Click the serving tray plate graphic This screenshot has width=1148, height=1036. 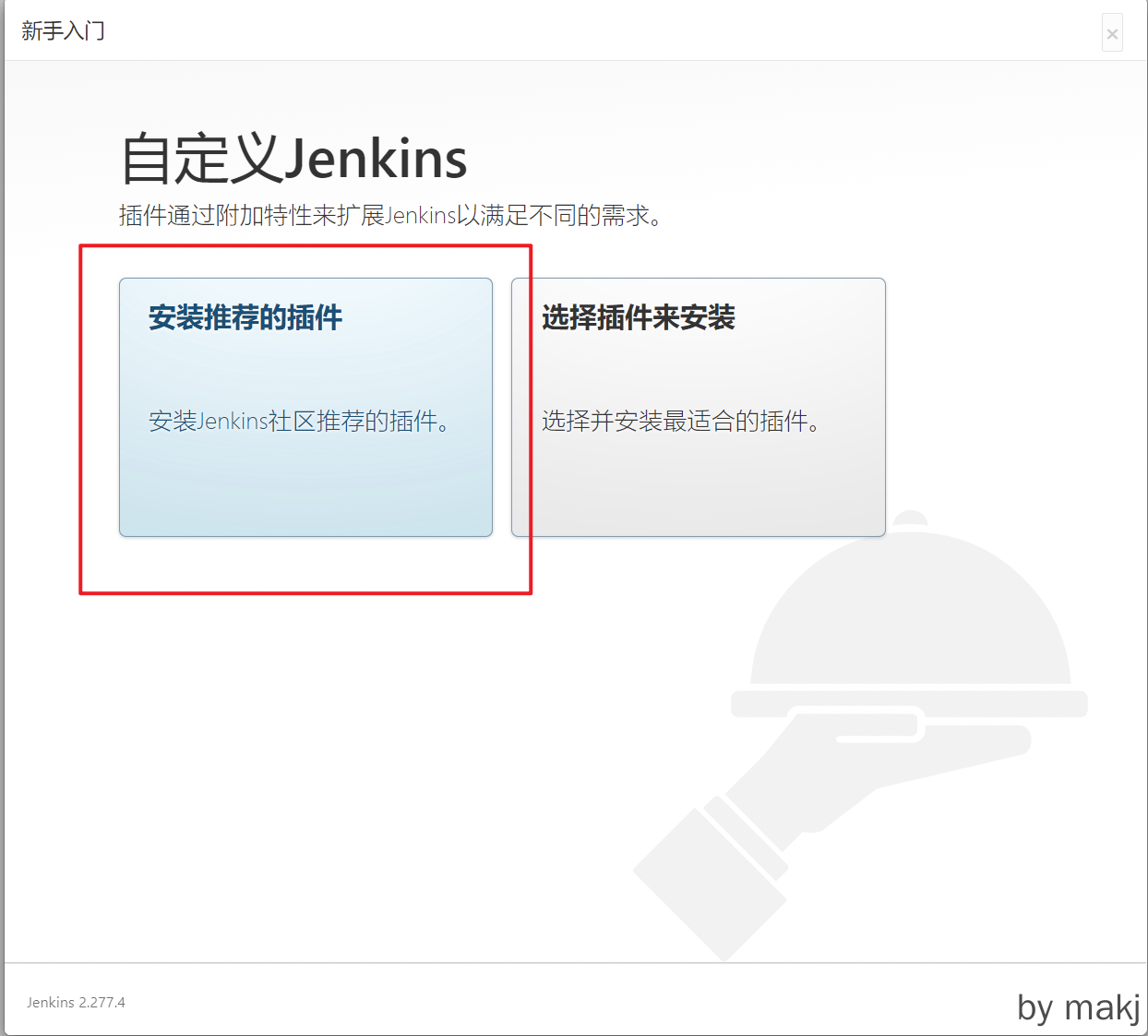tap(909, 703)
